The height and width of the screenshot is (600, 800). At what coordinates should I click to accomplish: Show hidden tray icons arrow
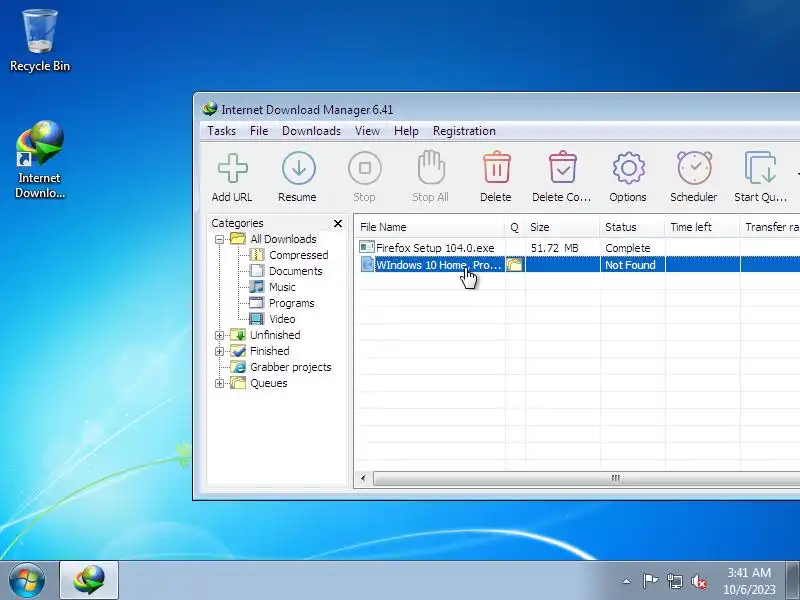coord(627,581)
